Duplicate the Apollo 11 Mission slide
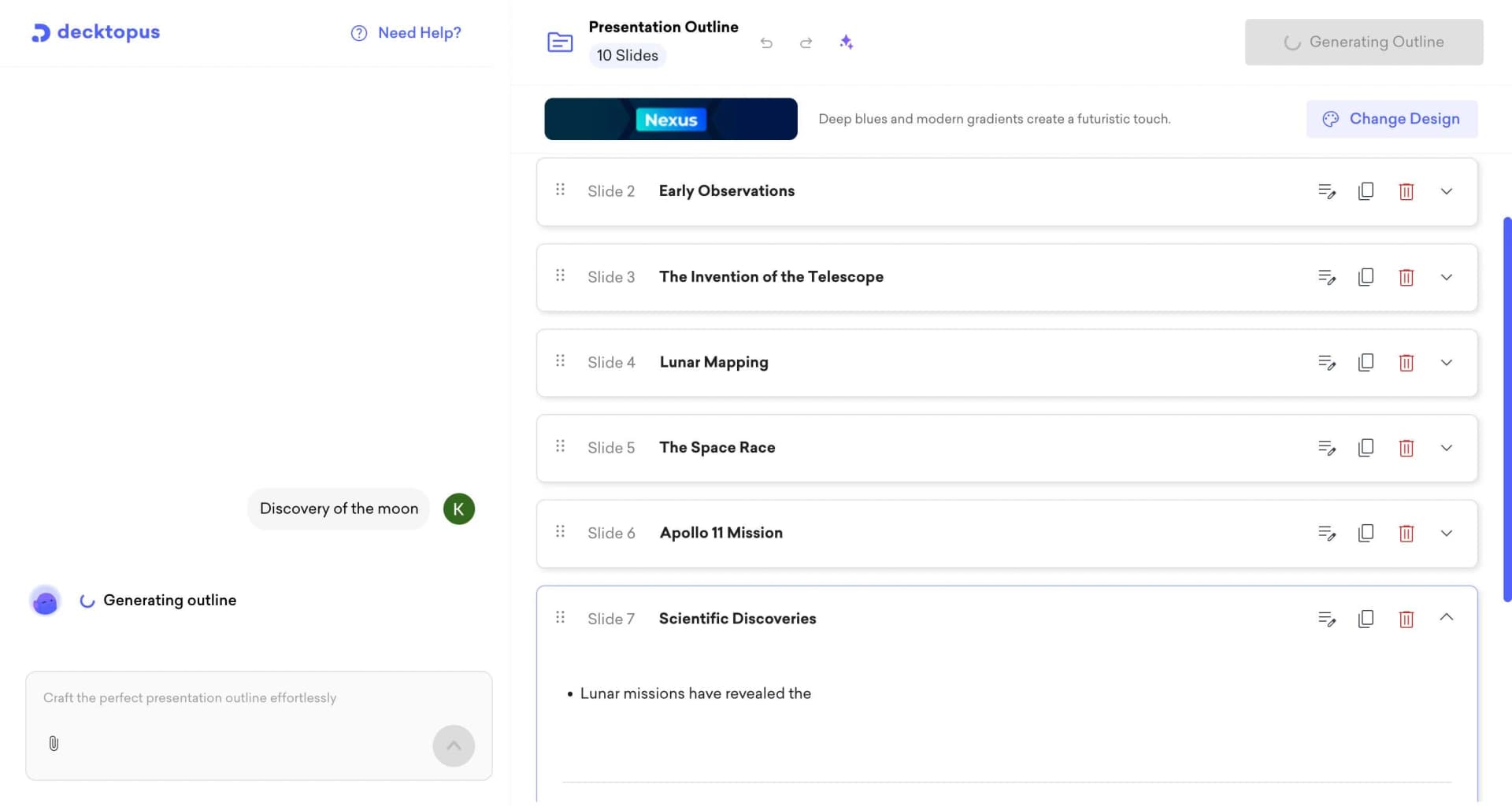This screenshot has width=1512, height=806. point(1366,533)
